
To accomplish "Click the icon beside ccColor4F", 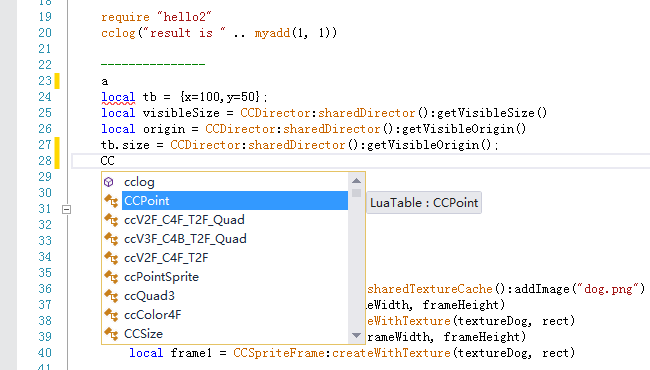I will point(111,315).
